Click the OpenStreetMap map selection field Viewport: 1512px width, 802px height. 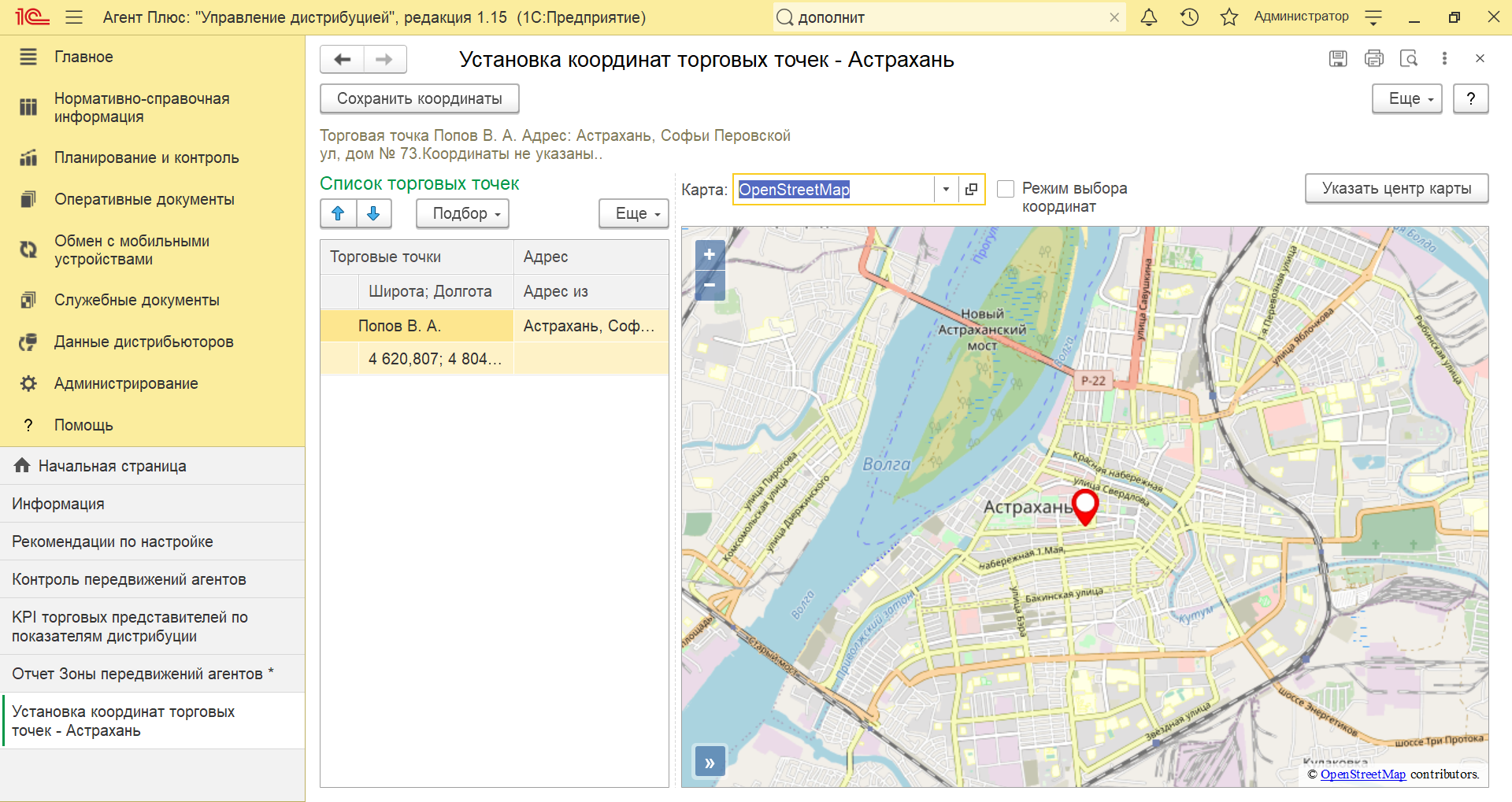click(x=835, y=190)
